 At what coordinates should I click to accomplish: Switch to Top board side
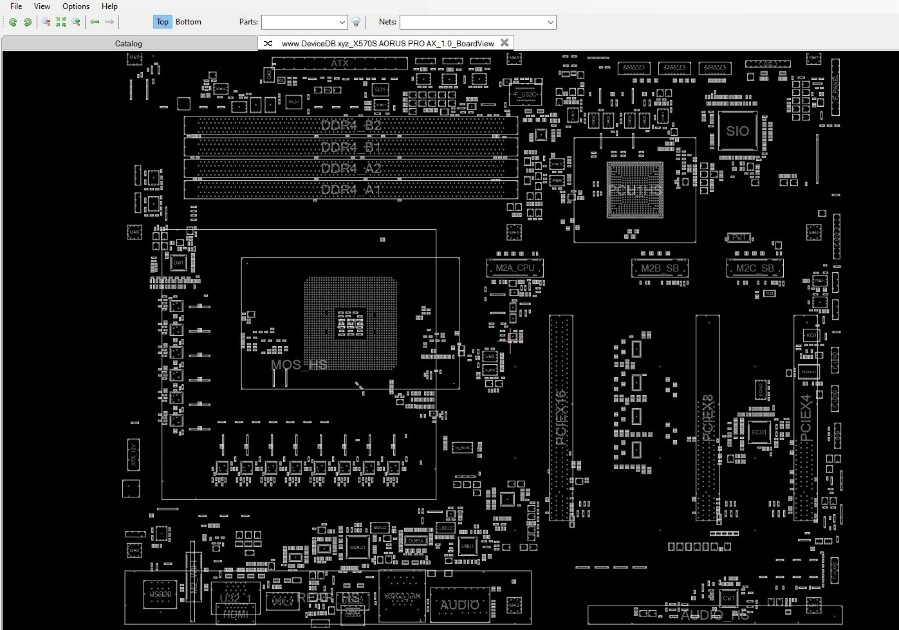pyautogui.click(x=162, y=22)
